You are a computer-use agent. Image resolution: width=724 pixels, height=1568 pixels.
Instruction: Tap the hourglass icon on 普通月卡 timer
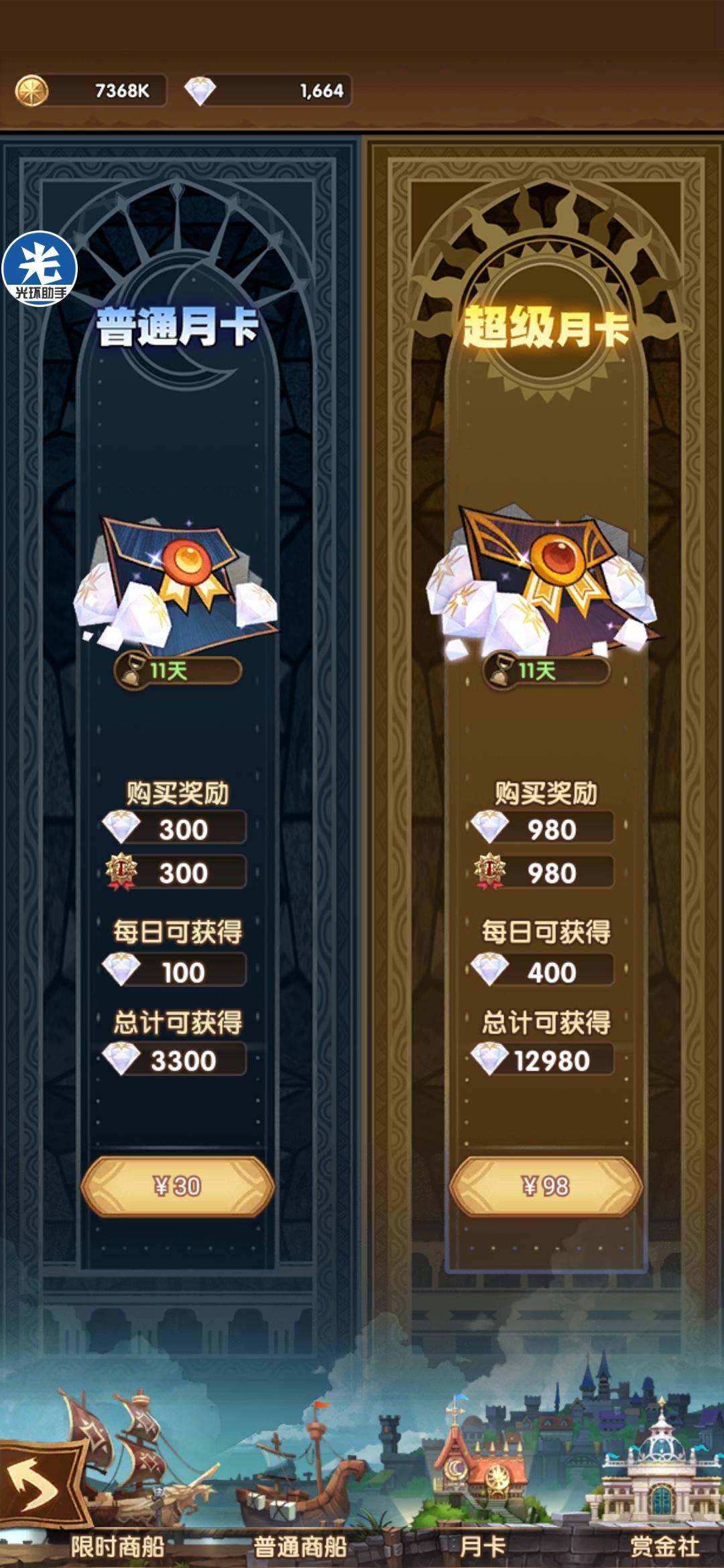[x=133, y=671]
